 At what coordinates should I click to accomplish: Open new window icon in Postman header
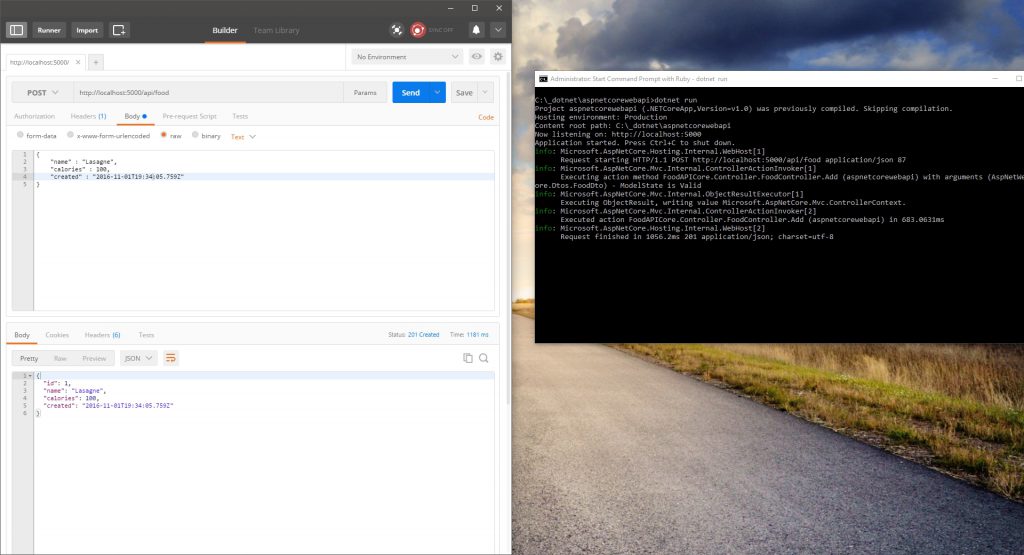pyautogui.click(x=119, y=30)
